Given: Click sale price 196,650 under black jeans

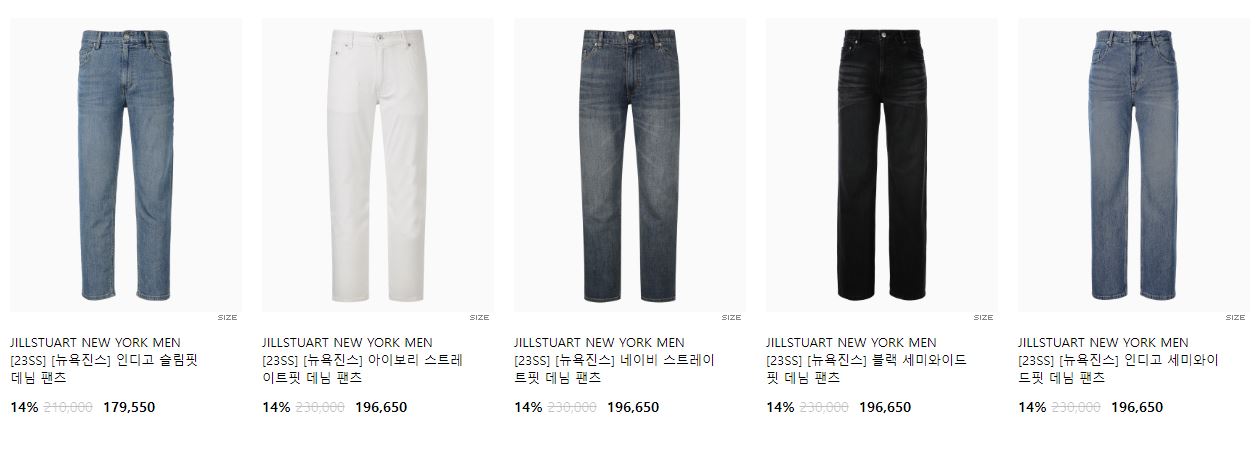Looking at the screenshot, I should pyautogui.click(x=885, y=408).
